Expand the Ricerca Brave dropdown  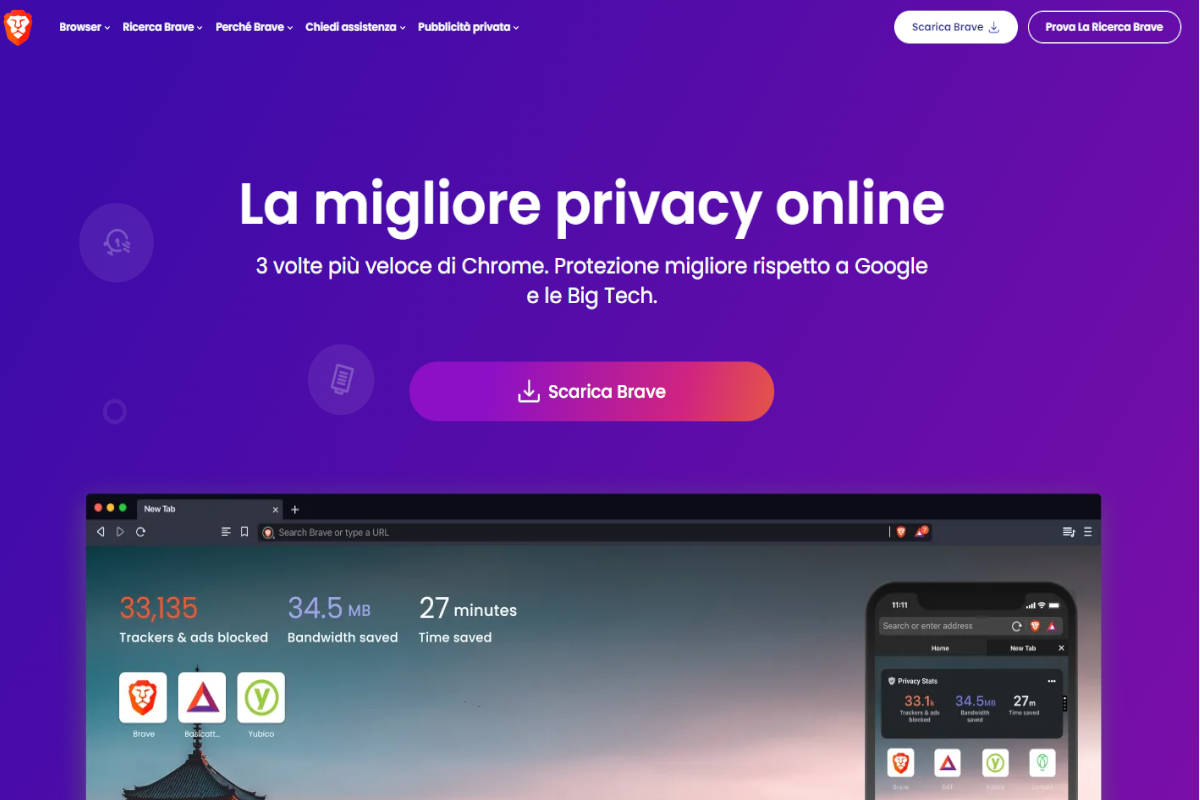coord(163,27)
